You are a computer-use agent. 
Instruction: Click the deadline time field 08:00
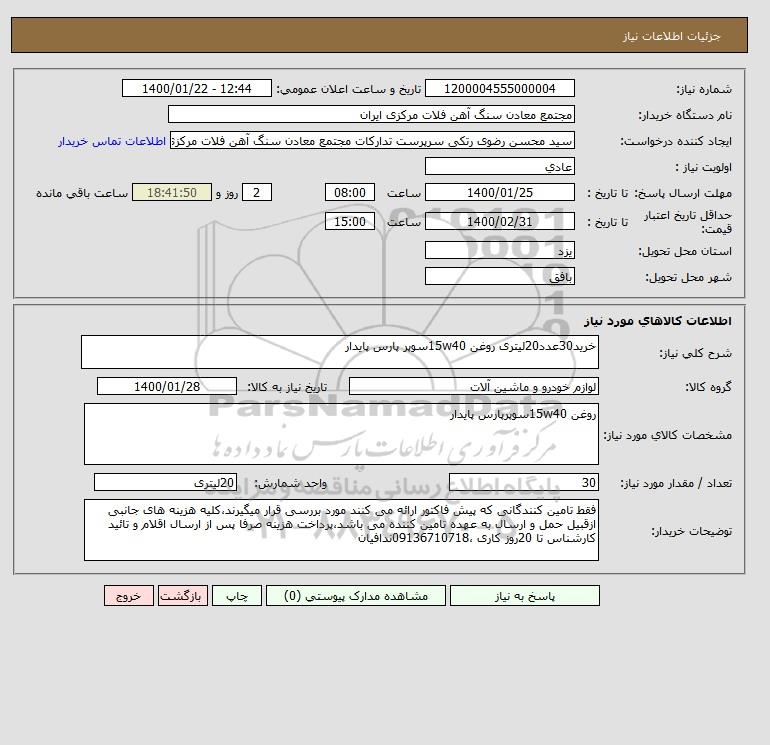click(x=350, y=193)
